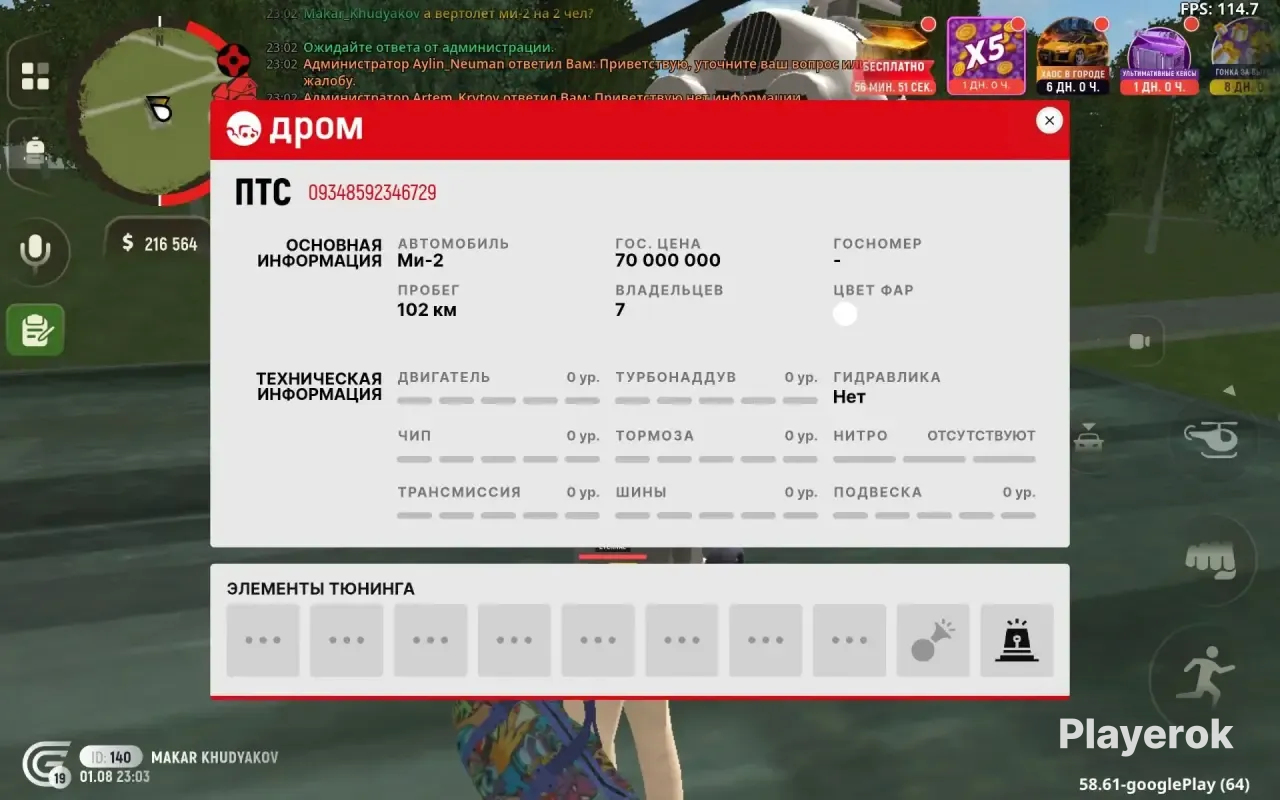Viewport: 1280px width, 800px height.
Task: Open the green clipboard tasks icon
Action: [35, 330]
